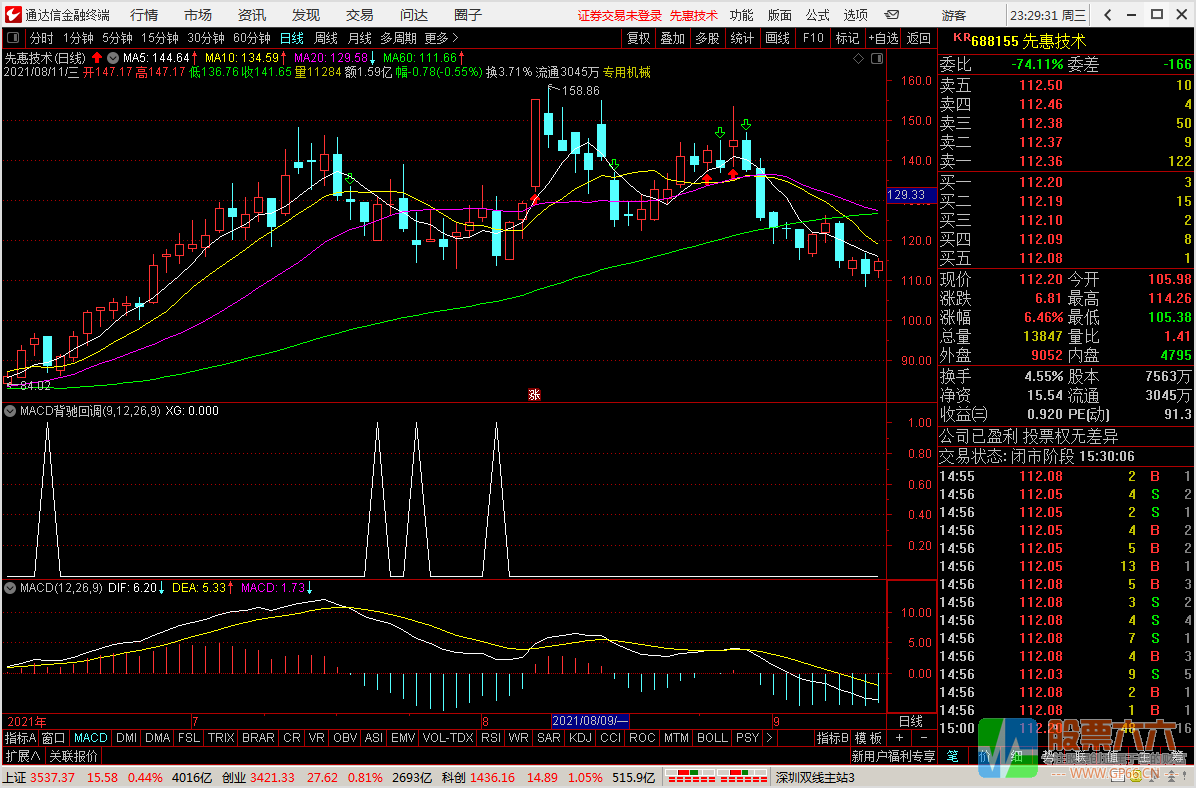Select the RSI indicator tab
The image size is (1196, 788).
coord(491,738)
